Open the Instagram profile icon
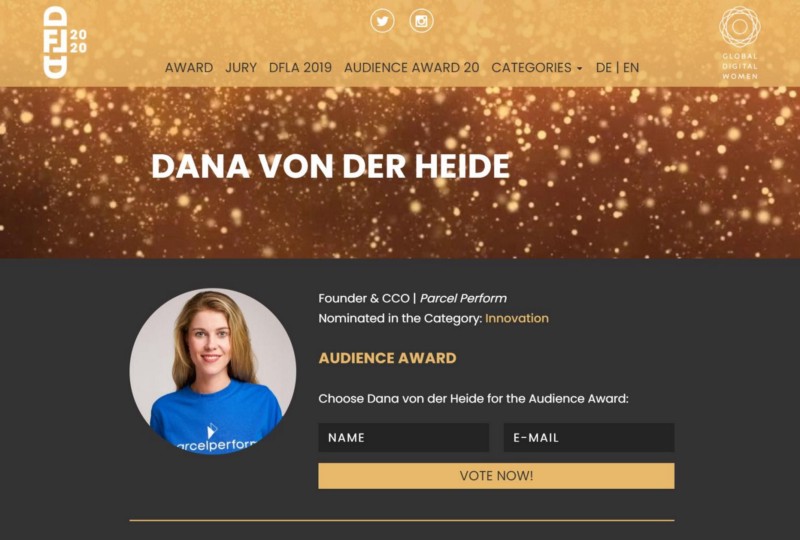Screen dimensions: 800x540 coord(421,21)
